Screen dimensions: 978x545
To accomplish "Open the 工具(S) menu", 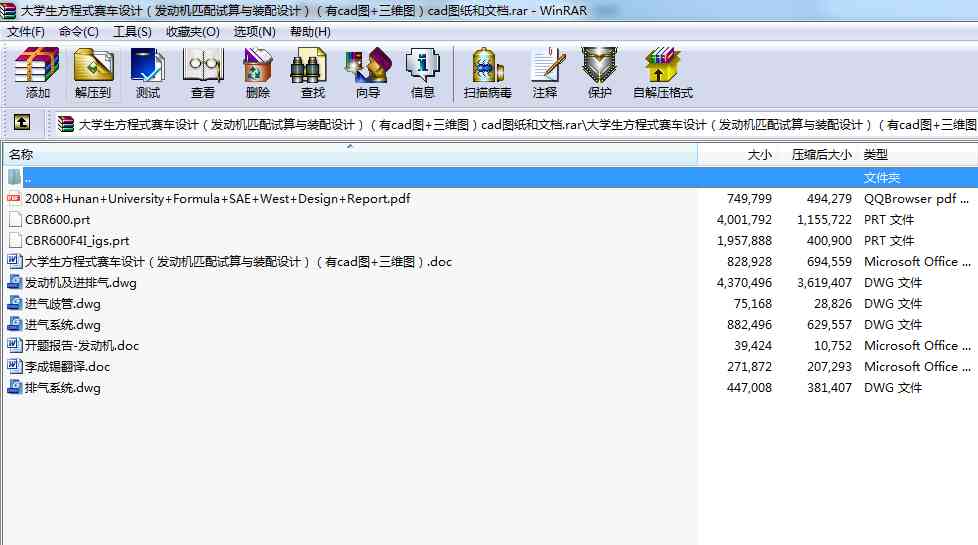I will point(132,32).
